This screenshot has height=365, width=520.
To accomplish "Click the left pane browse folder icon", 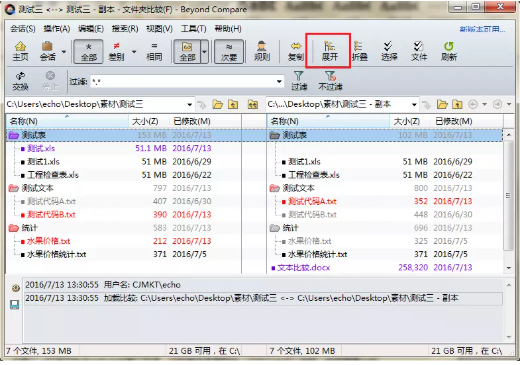I will (218, 105).
